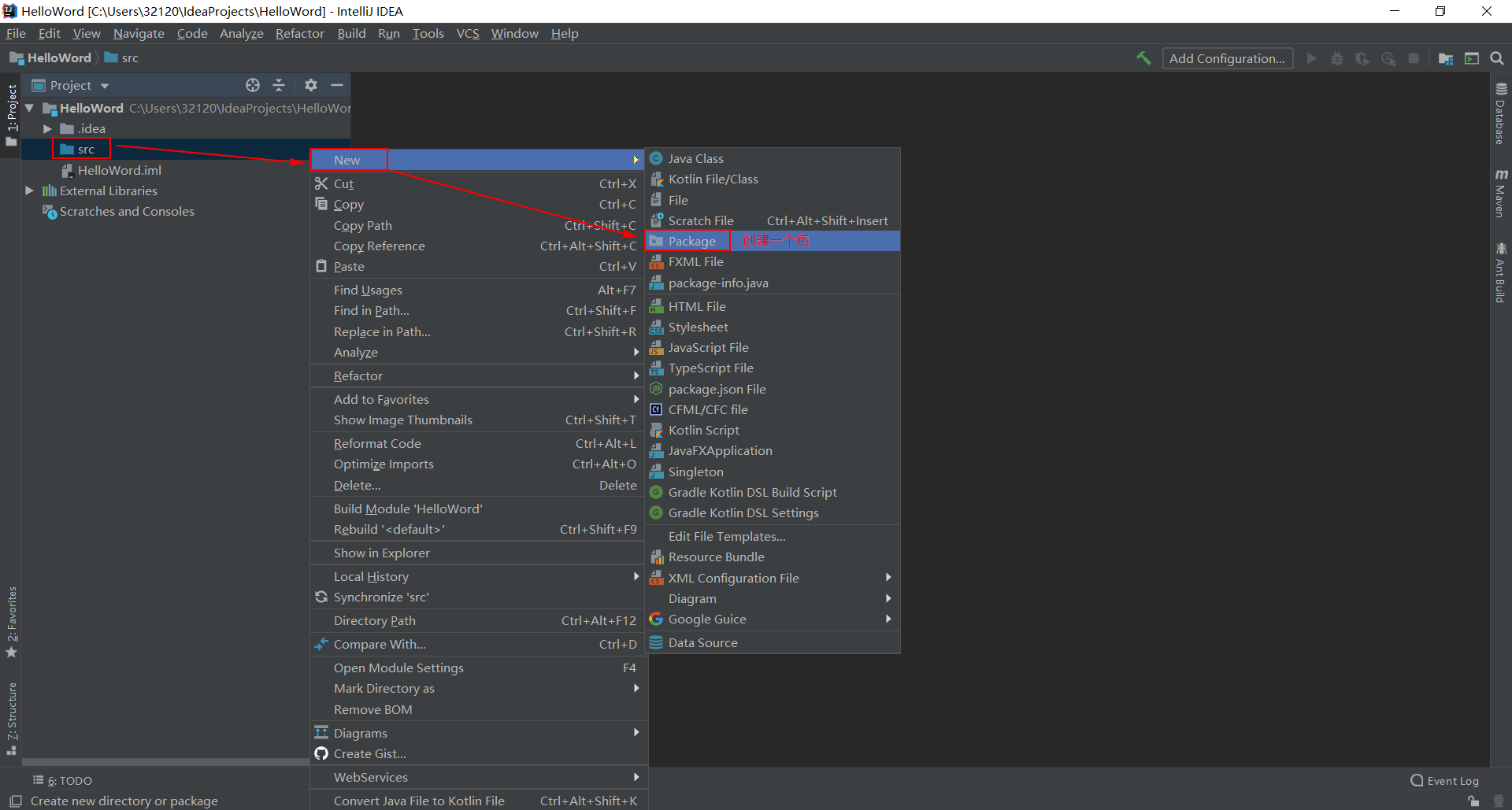The image size is (1512, 810).
Task: Toggle the 1: Project side tab
Action: point(11,115)
